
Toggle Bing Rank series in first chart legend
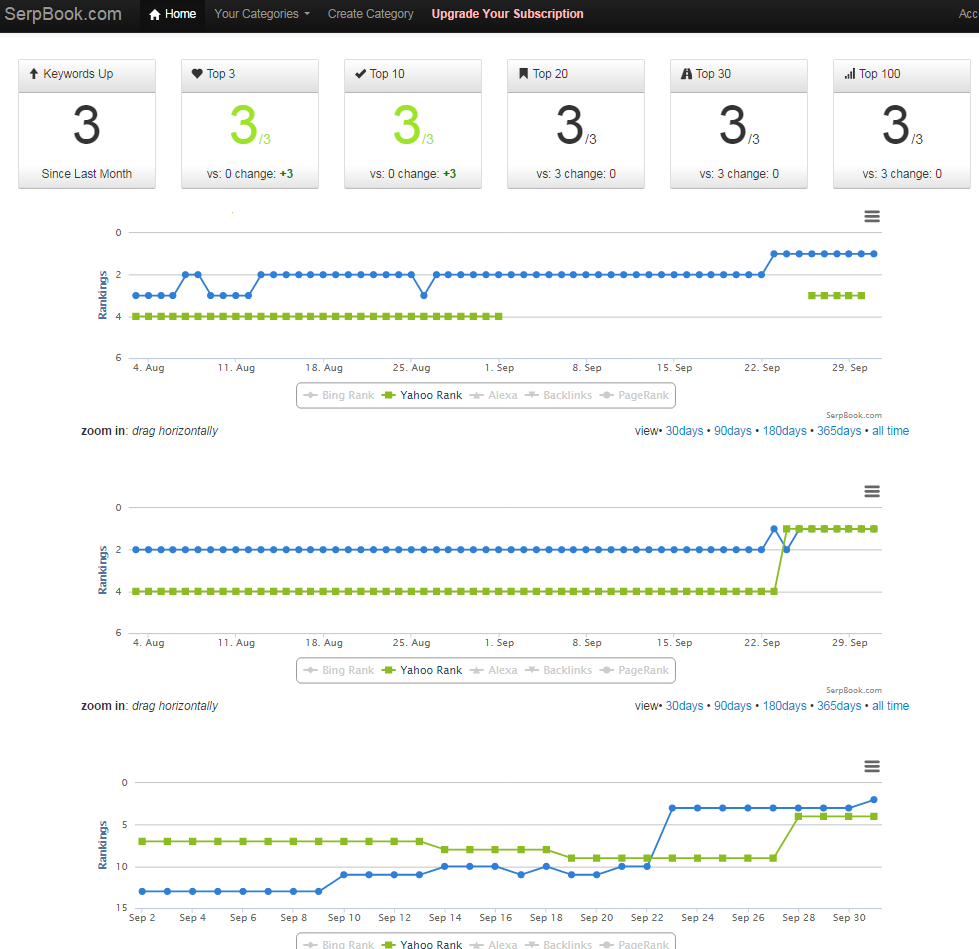click(338, 395)
